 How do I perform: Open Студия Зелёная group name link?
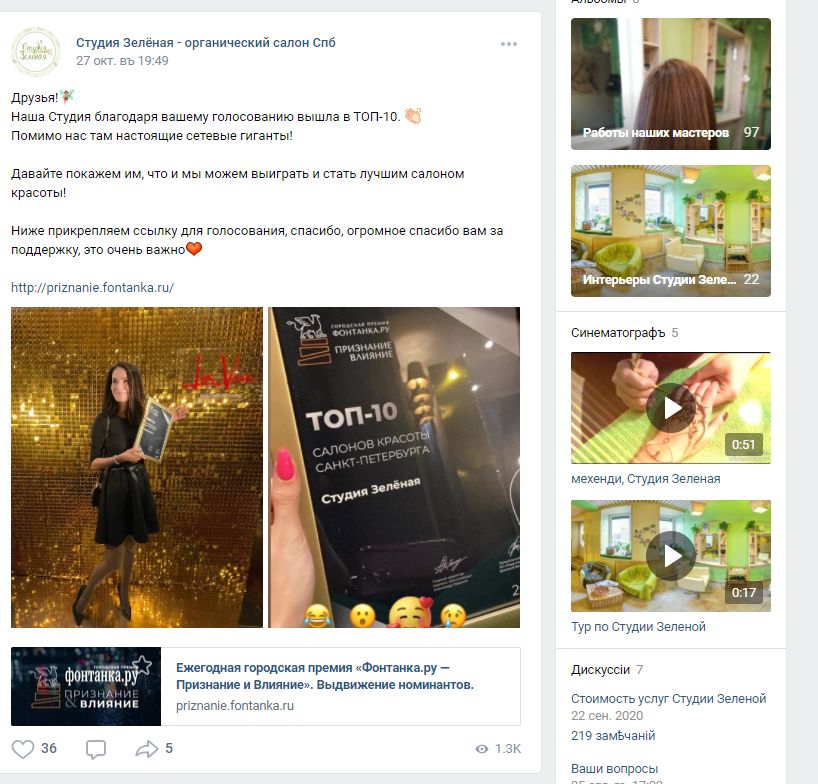(206, 43)
